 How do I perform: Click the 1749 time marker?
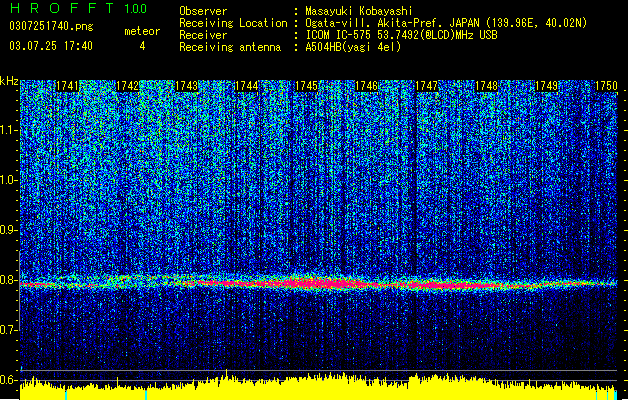tap(546, 86)
